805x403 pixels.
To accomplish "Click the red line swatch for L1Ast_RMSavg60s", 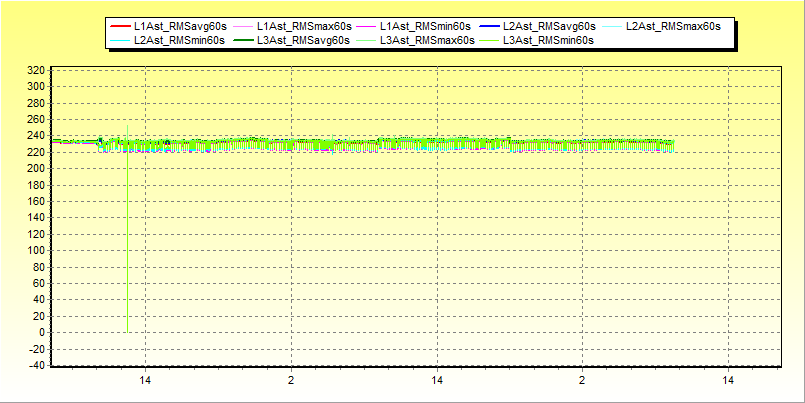I will (120, 26).
